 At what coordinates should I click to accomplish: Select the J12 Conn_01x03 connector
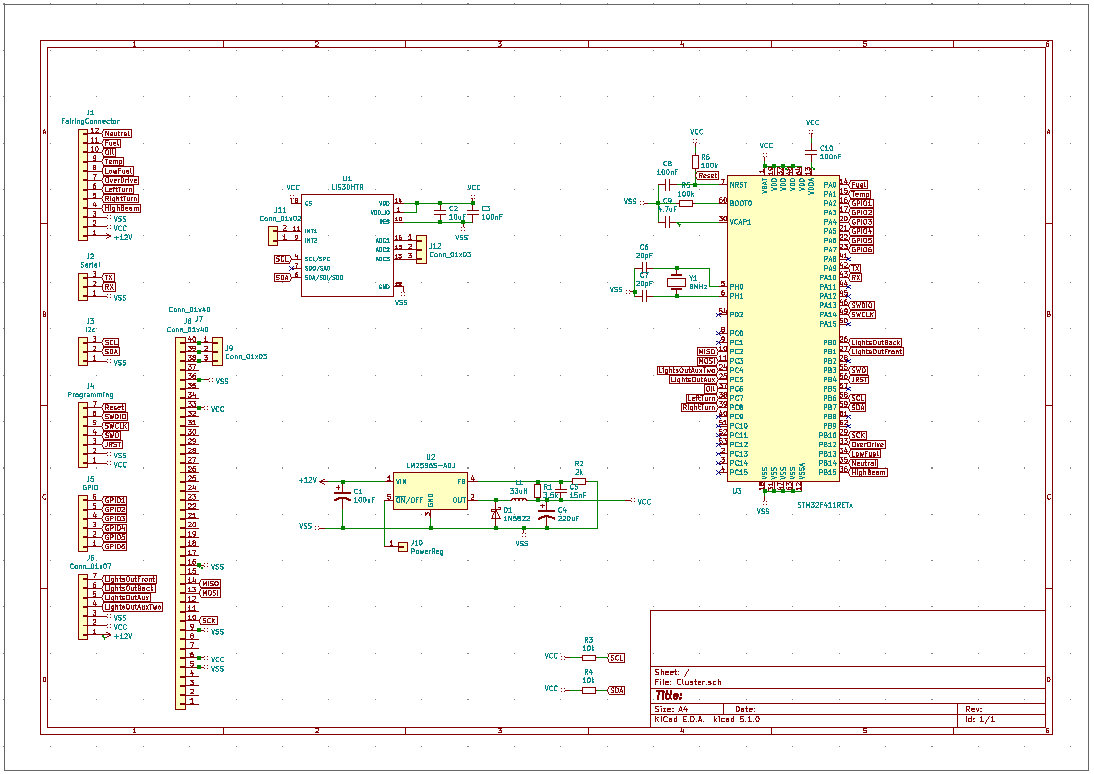(x=421, y=249)
